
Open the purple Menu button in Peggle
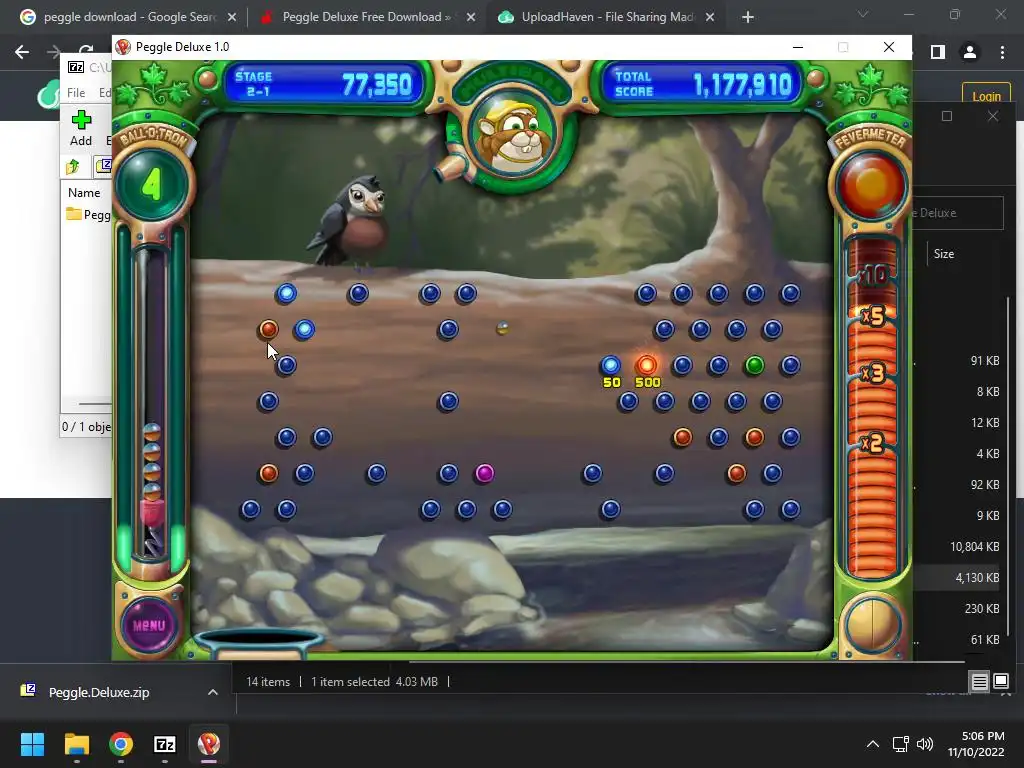(x=149, y=625)
